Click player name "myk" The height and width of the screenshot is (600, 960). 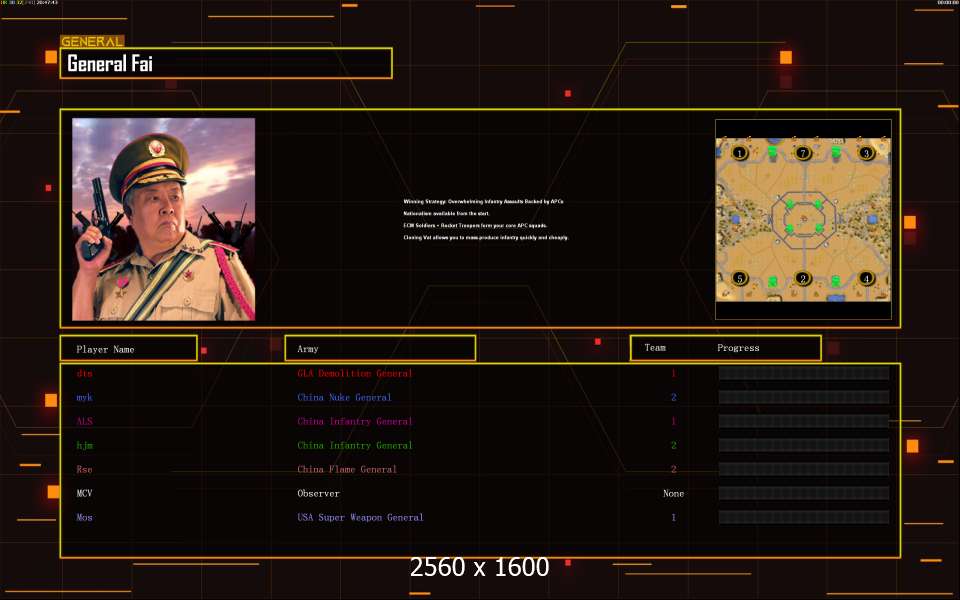84,397
